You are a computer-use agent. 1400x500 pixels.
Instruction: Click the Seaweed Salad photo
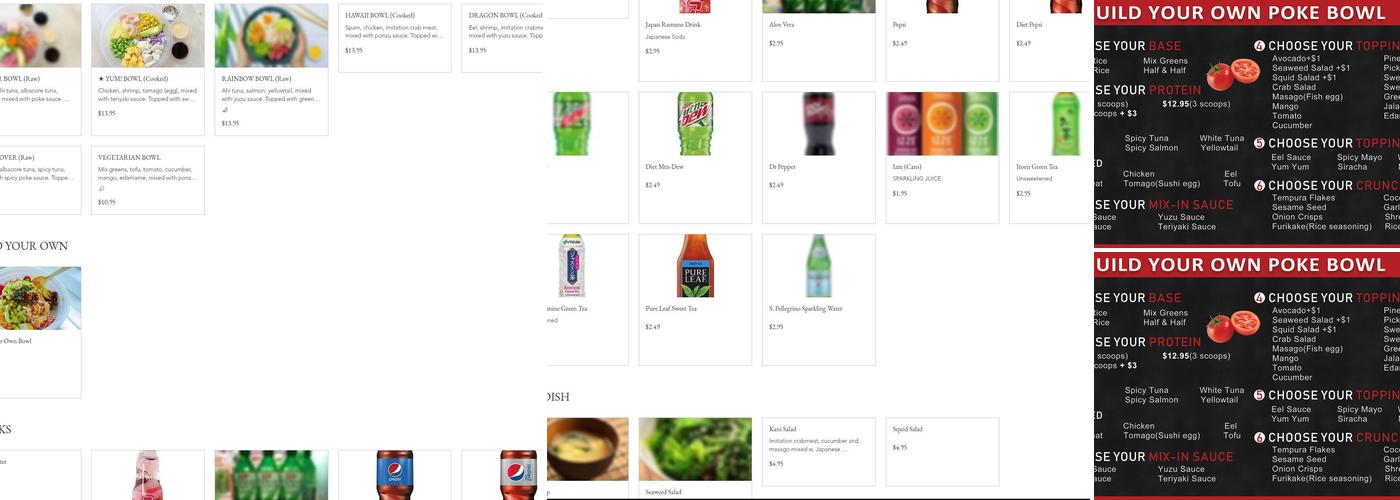695,449
